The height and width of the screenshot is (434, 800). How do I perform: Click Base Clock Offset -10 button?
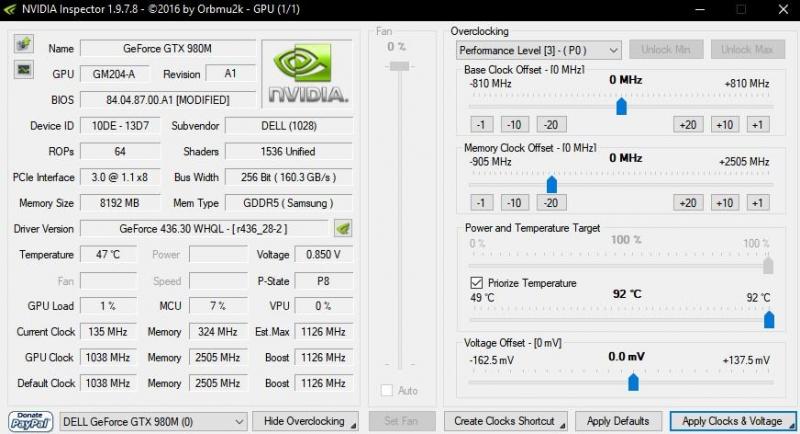coord(514,125)
